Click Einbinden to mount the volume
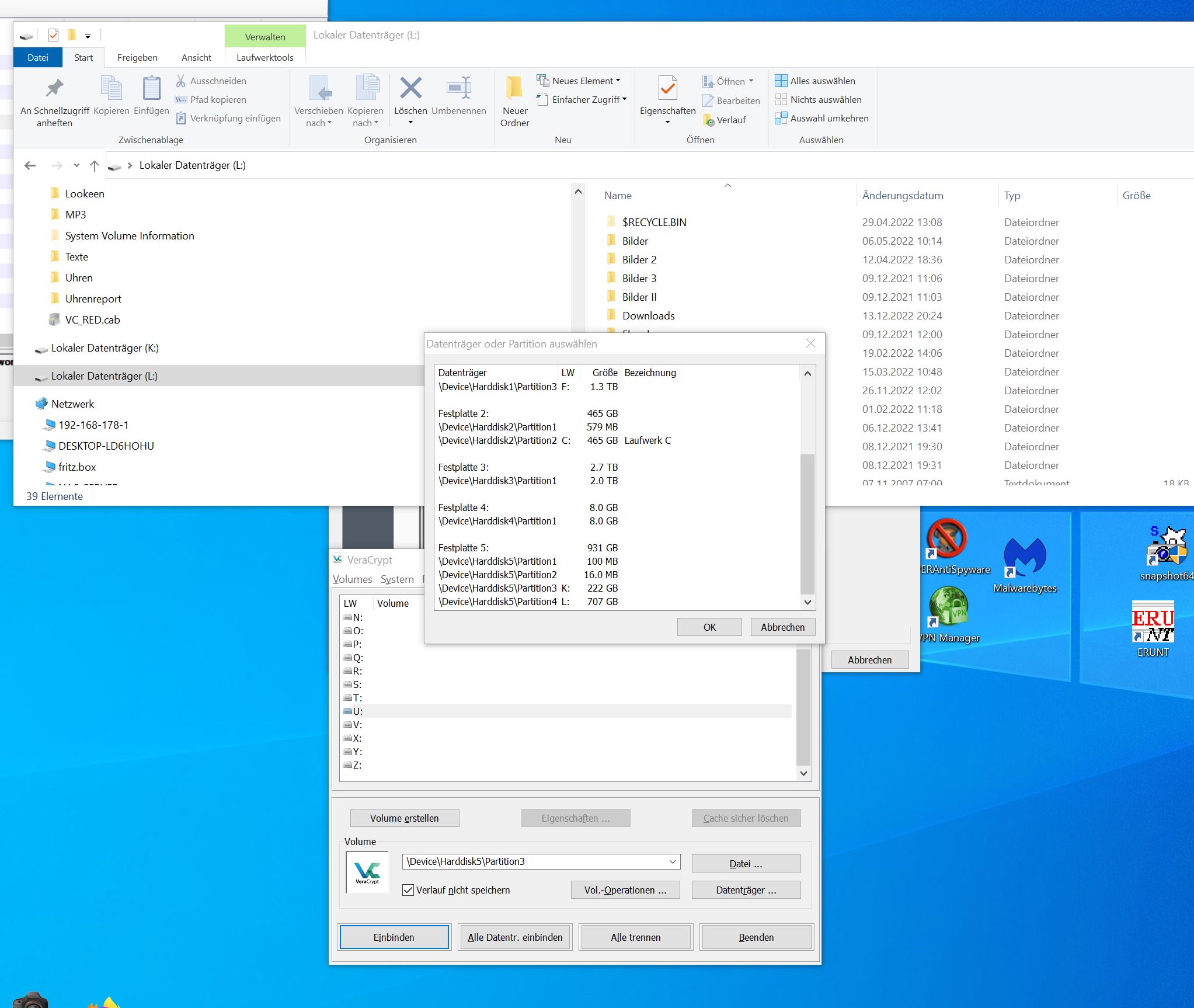The height and width of the screenshot is (1008, 1194). (x=394, y=937)
